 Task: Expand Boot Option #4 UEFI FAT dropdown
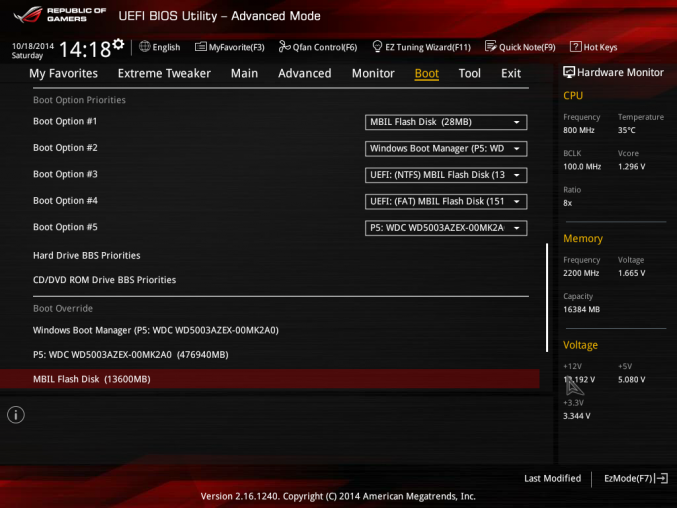tap(446, 202)
